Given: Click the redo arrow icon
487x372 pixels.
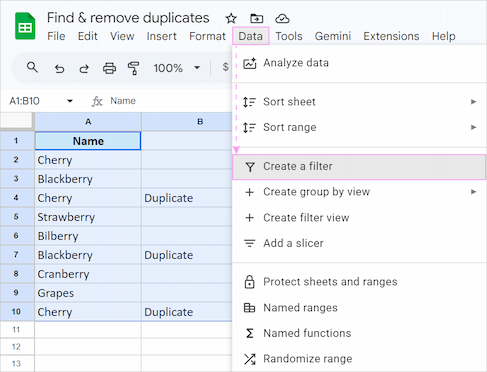Looking at the screenshot, I should tap(84, 69).
